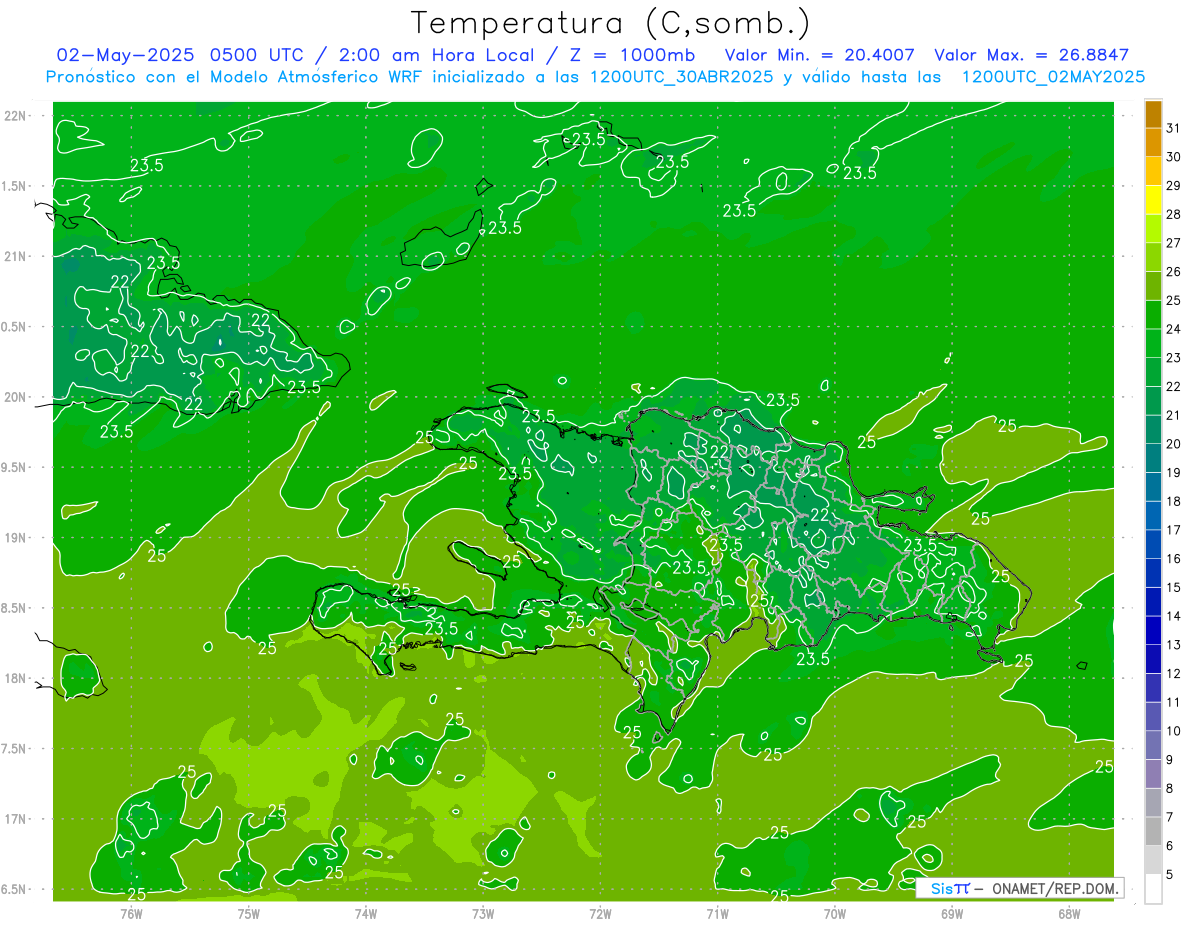
Task: Click the "1200UTC_02MAY2025" valid-until time
Action: 1053,77
